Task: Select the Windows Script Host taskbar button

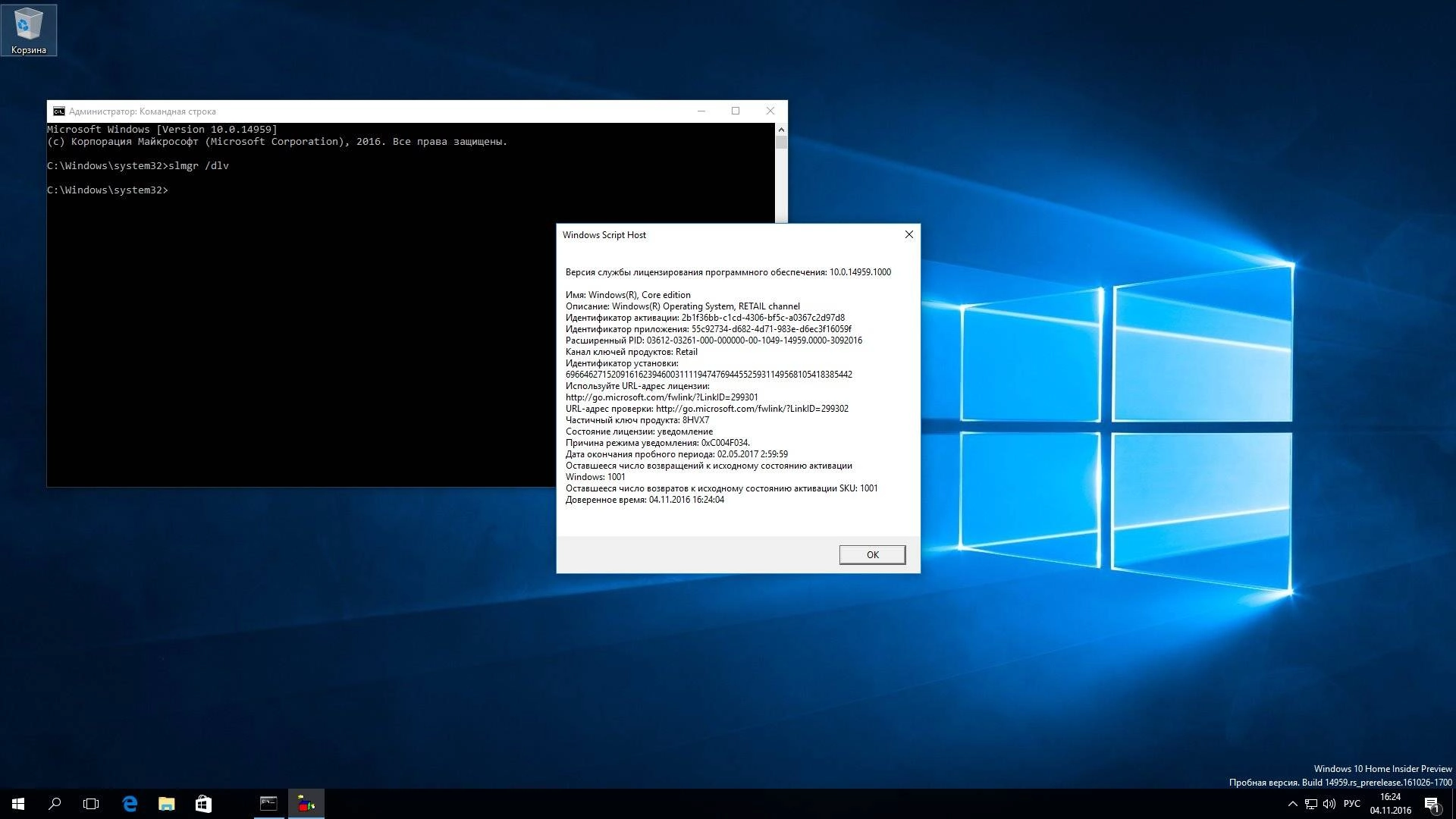Action: (306, 804)
